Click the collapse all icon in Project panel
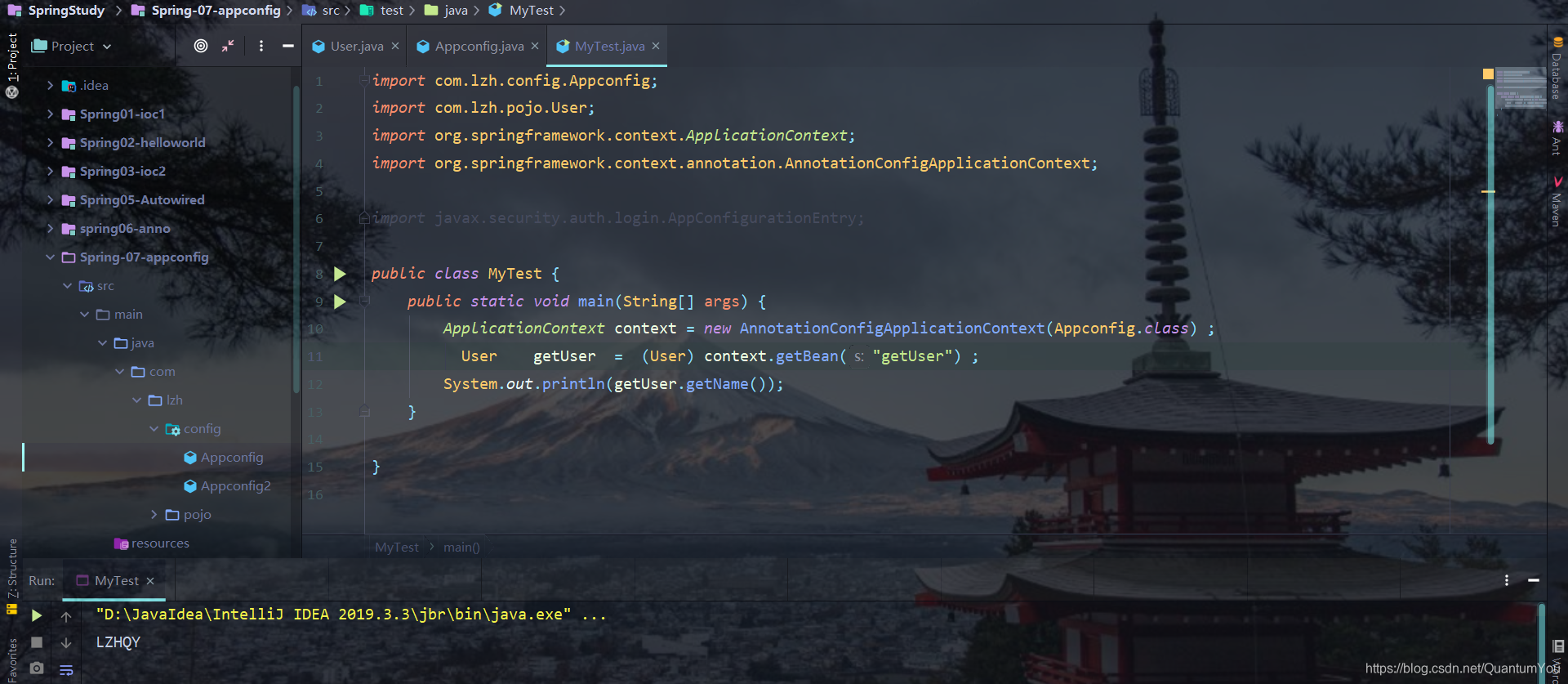The height and width of the screenshot is (684, 1568). point(228,46)
